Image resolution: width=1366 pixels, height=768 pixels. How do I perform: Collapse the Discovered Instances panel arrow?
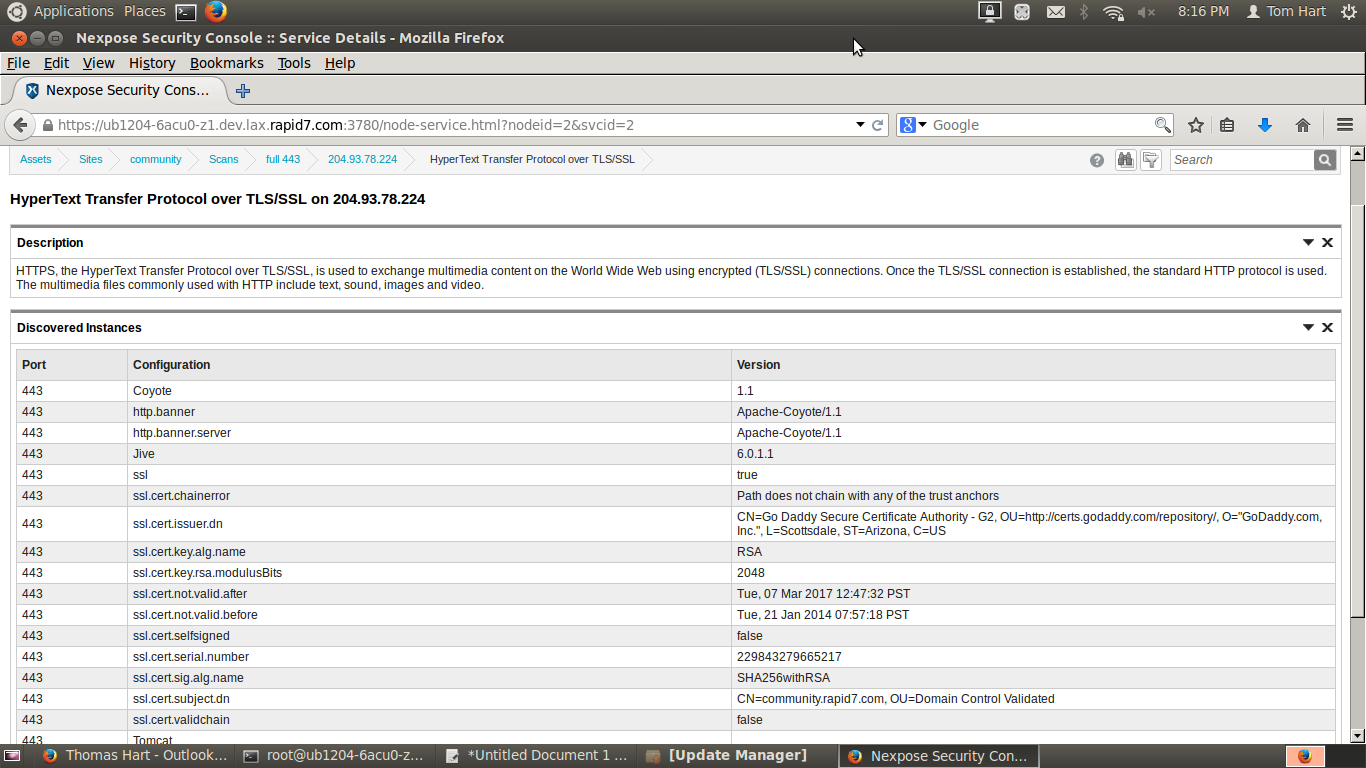tap(1308, 328)
